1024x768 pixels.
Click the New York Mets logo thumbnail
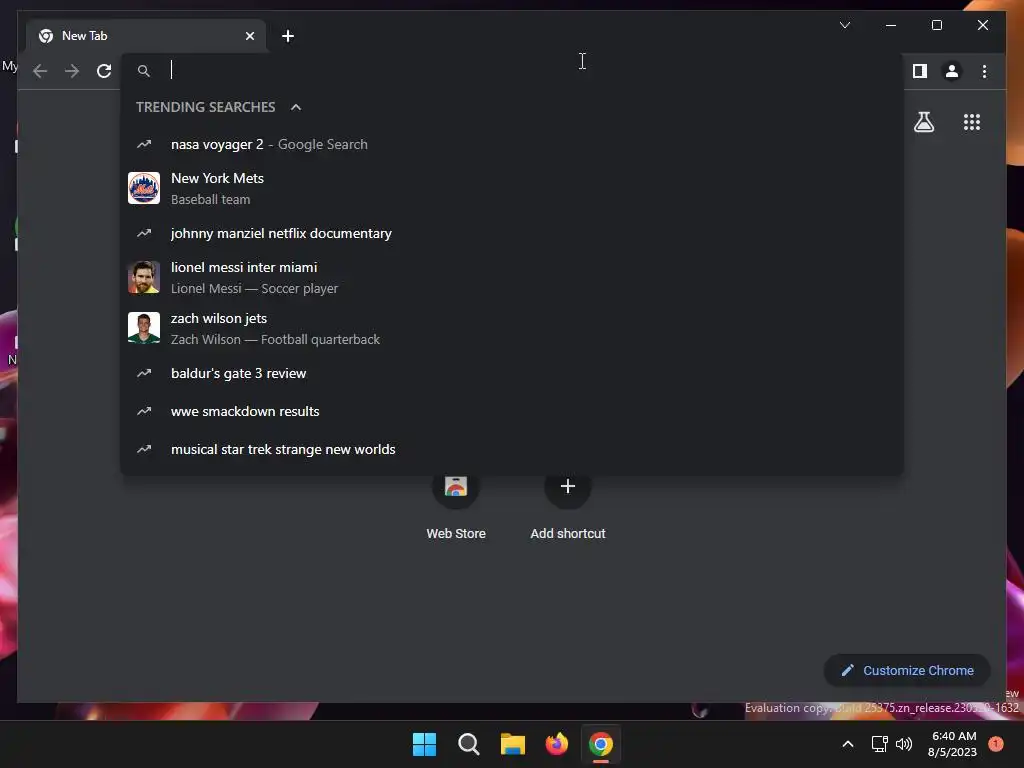pyautogui.click(x=144, y=188)
